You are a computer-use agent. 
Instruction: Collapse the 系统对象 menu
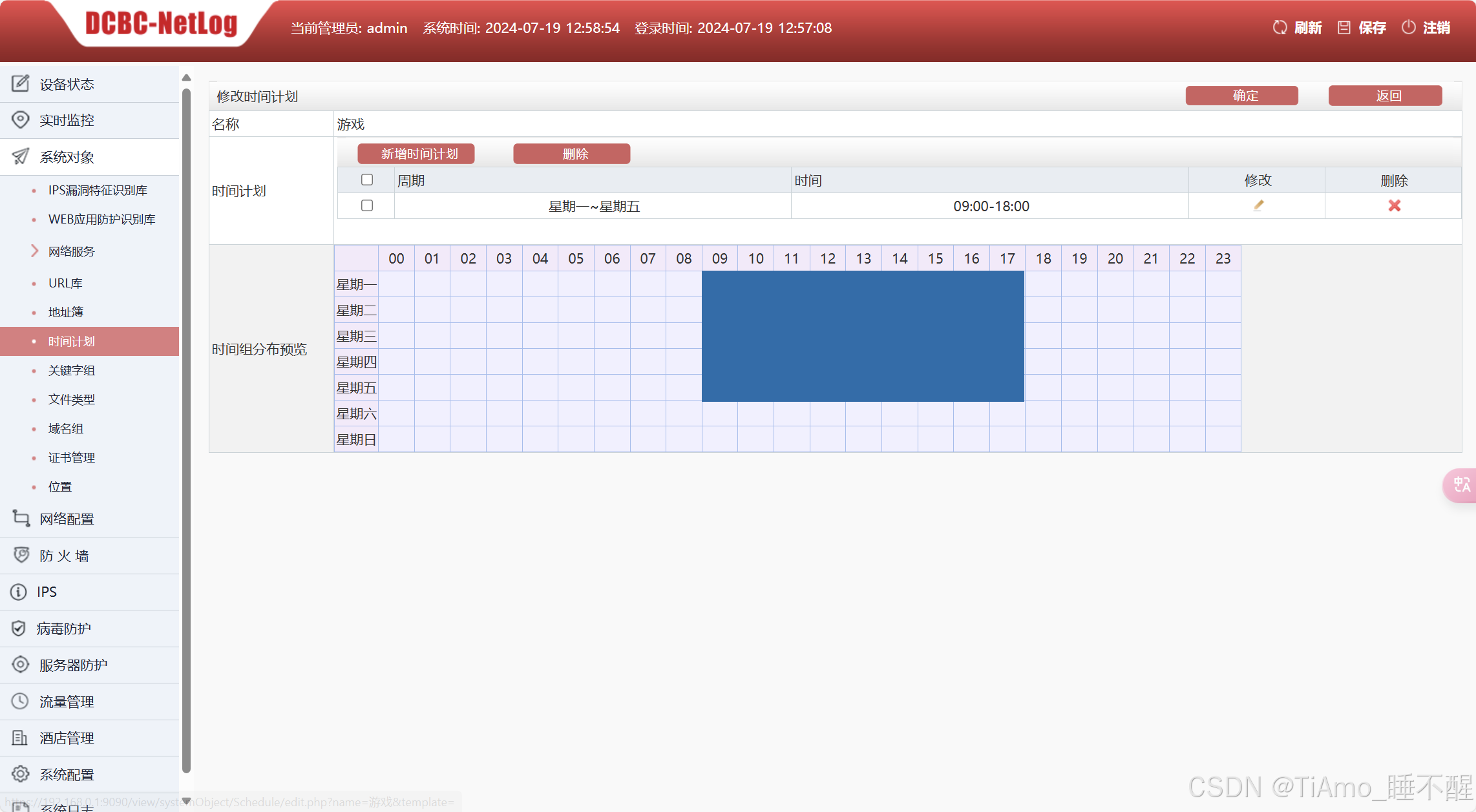[x=89, y=157]
